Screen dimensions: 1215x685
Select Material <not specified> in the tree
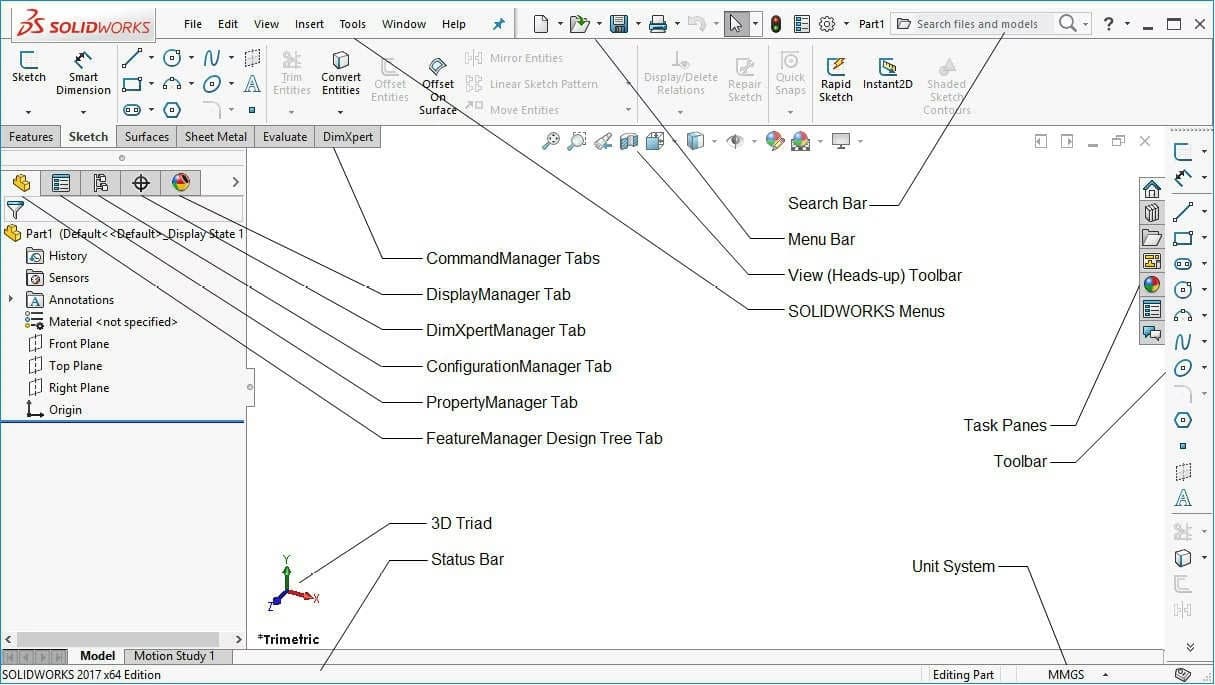101,321
